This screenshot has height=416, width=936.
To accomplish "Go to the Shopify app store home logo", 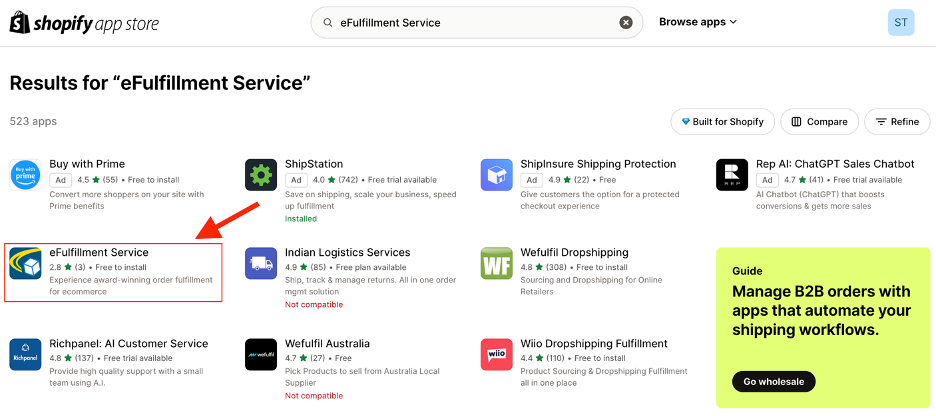I will tap(84, 23).
